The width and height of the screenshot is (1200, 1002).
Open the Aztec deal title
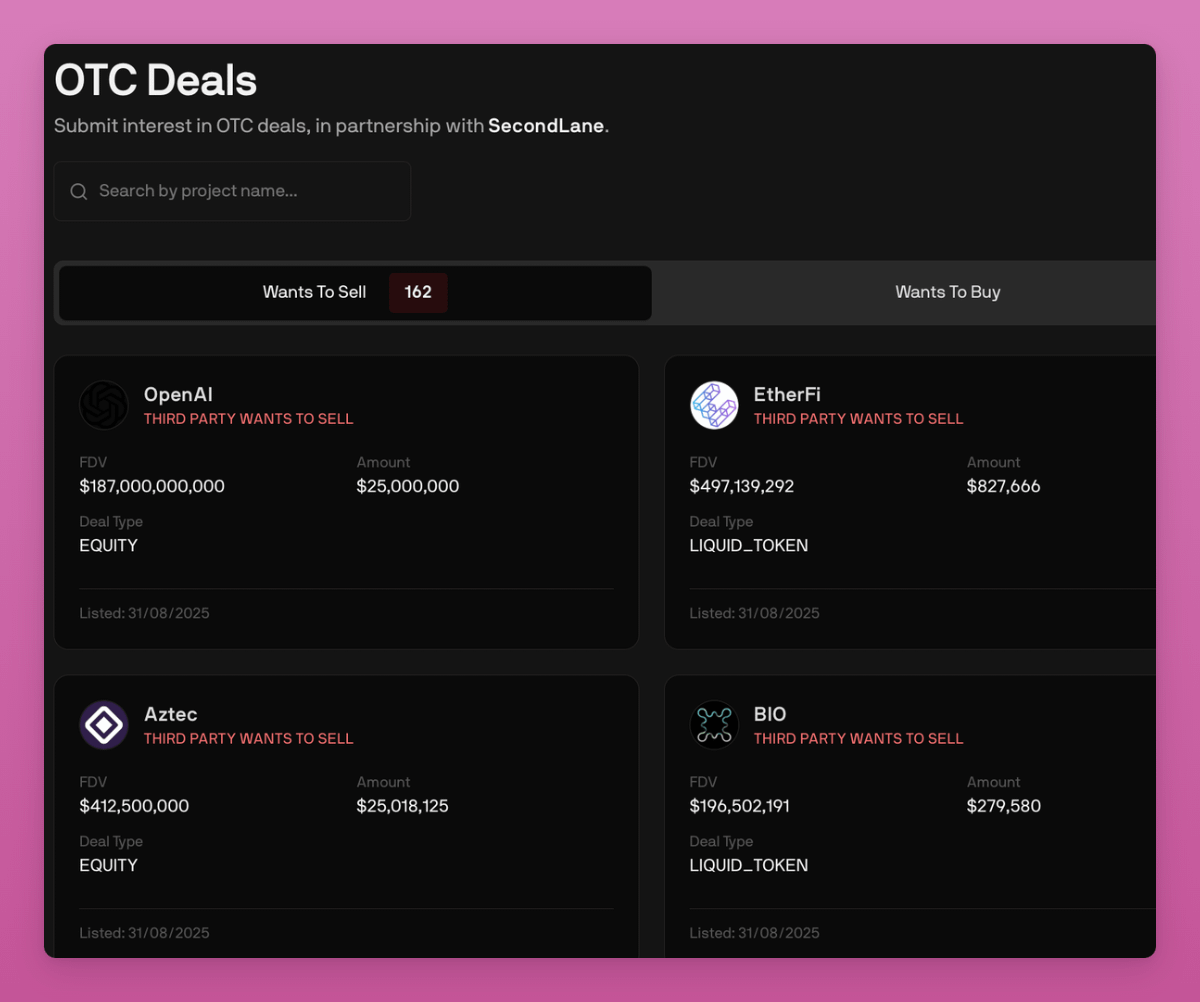point(170,715)
